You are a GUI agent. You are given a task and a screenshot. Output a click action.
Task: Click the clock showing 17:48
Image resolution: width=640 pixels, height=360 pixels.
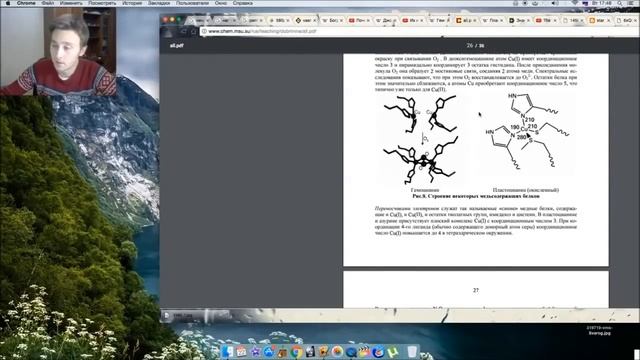pos(602,3)
